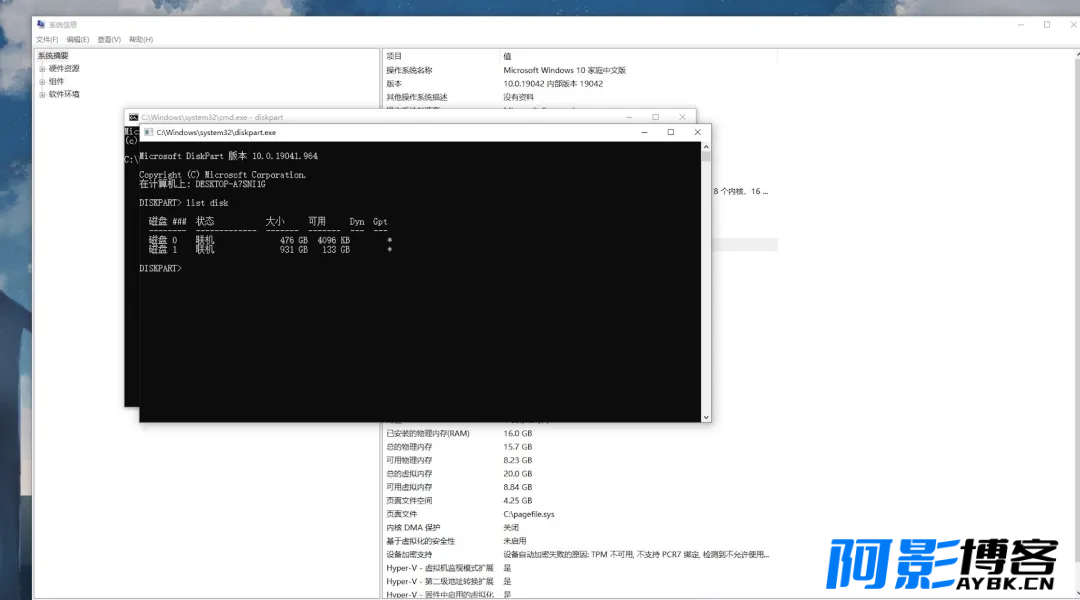Screen dimensions: 1080x600
Task: Click at the DISKPART> command prompt line
Action: point(160,269)
